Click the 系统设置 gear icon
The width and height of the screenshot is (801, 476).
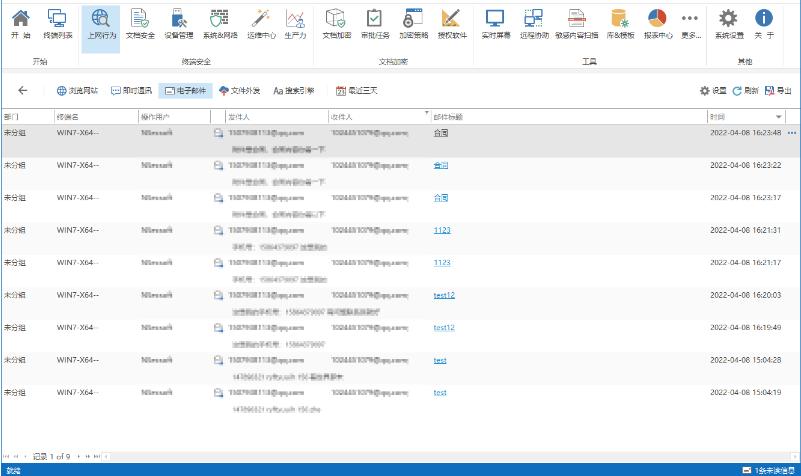(x=729, y=24)
